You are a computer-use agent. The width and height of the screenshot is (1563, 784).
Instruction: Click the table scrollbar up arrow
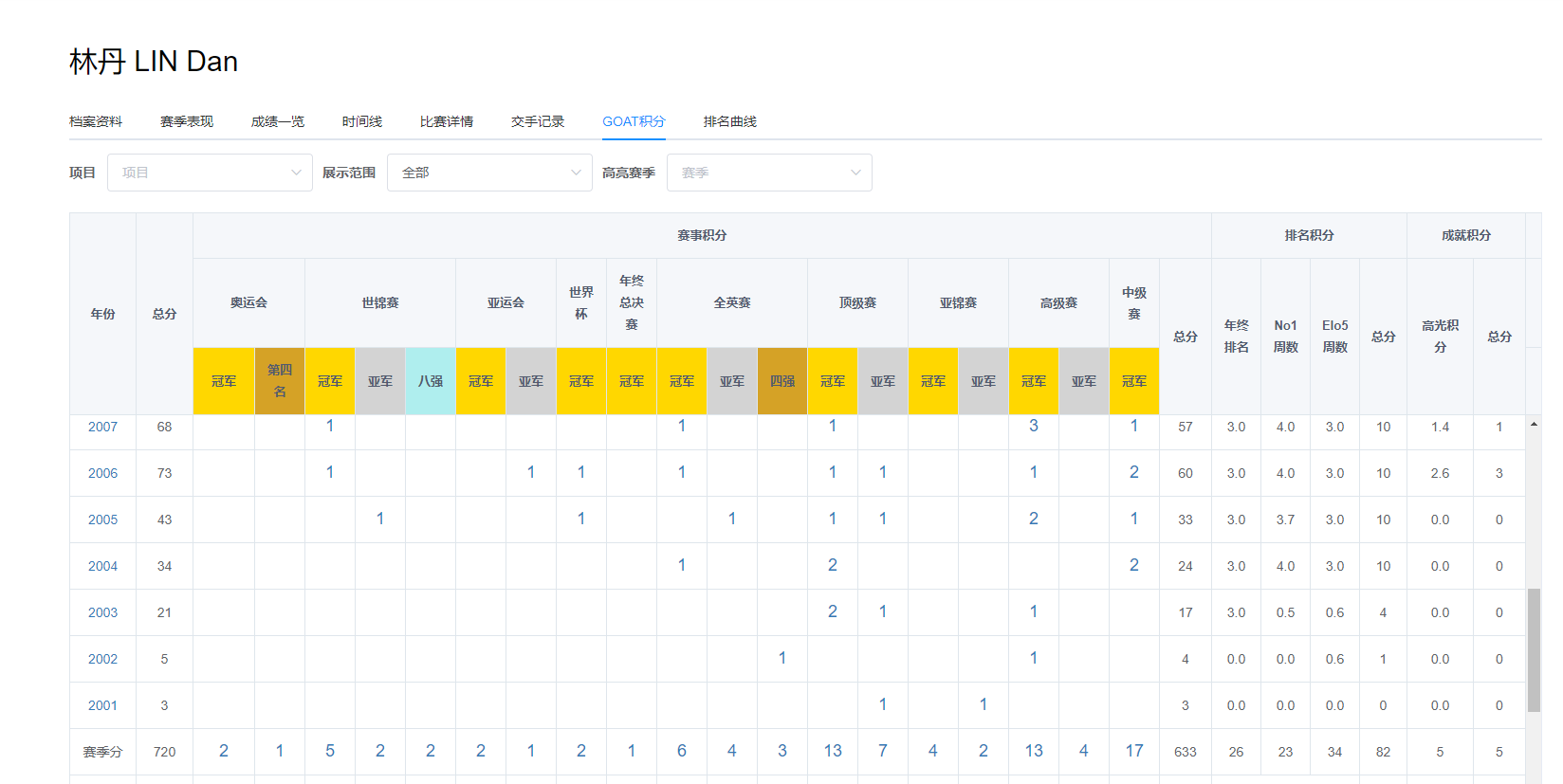click(1534, 424)
